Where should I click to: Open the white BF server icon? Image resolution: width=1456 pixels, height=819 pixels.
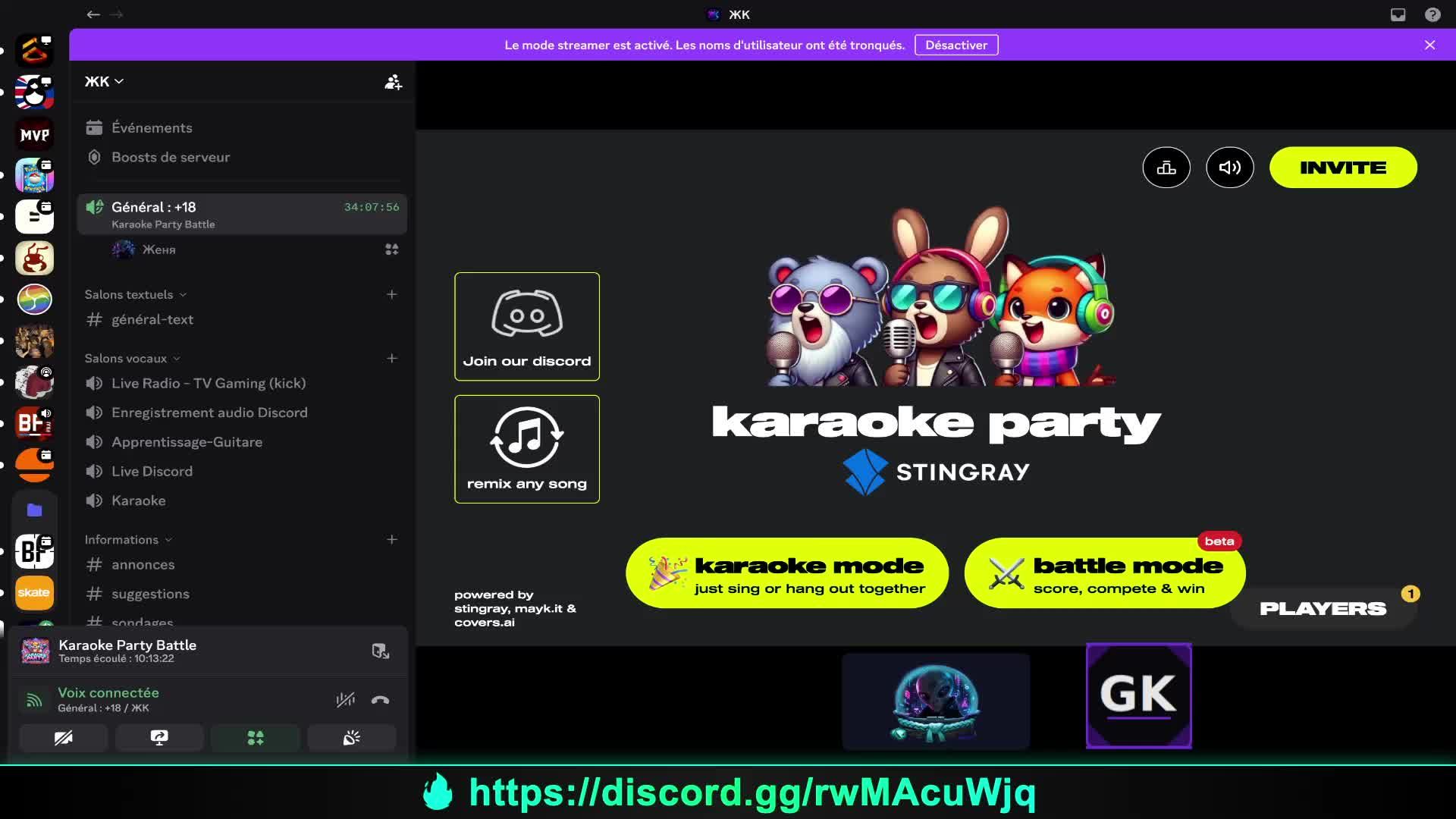(x=35, y=551)
